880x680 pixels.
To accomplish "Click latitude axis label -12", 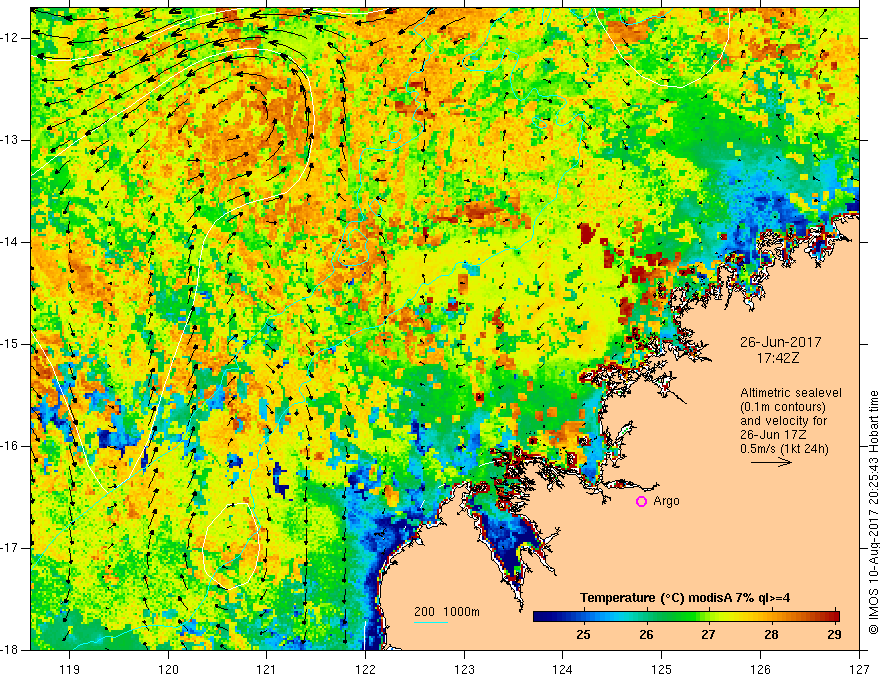I will (12, 38).
